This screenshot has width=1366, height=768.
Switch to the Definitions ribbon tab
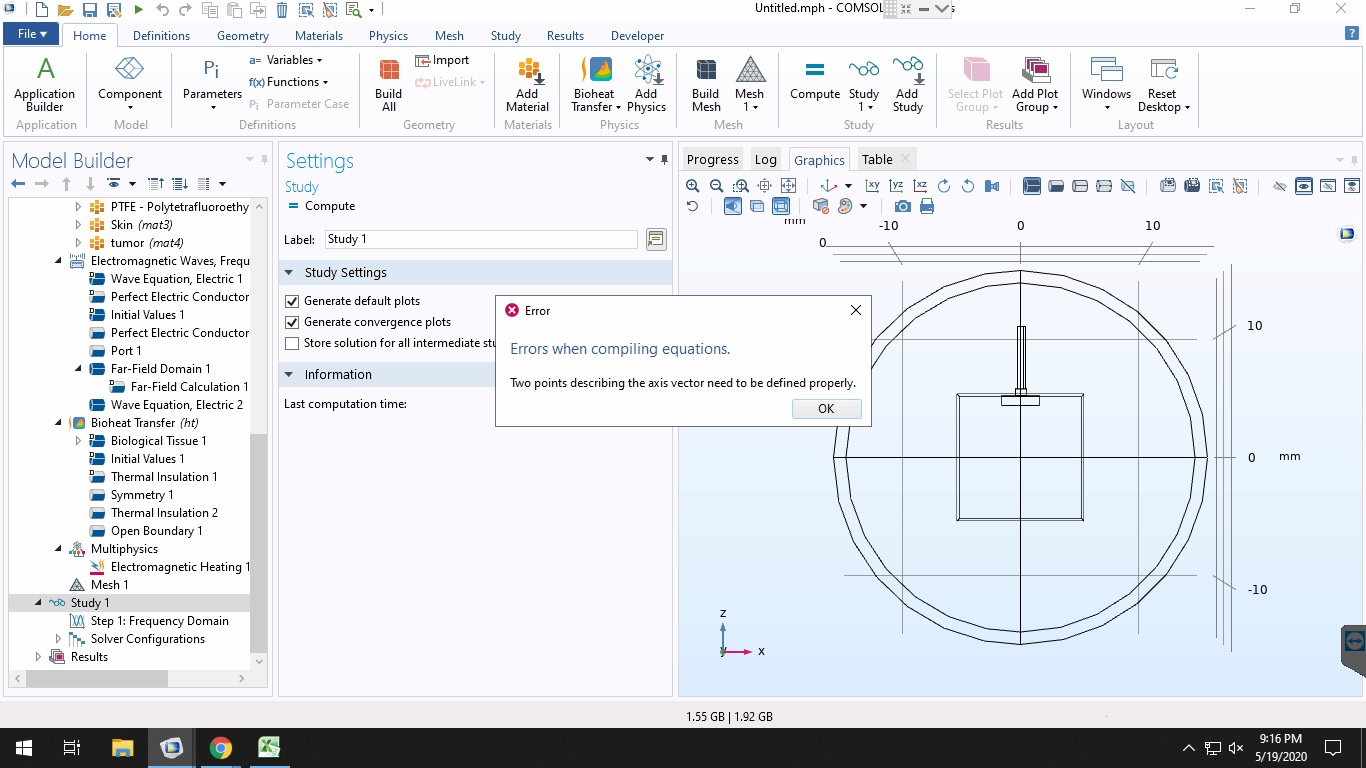click(161, 35)
